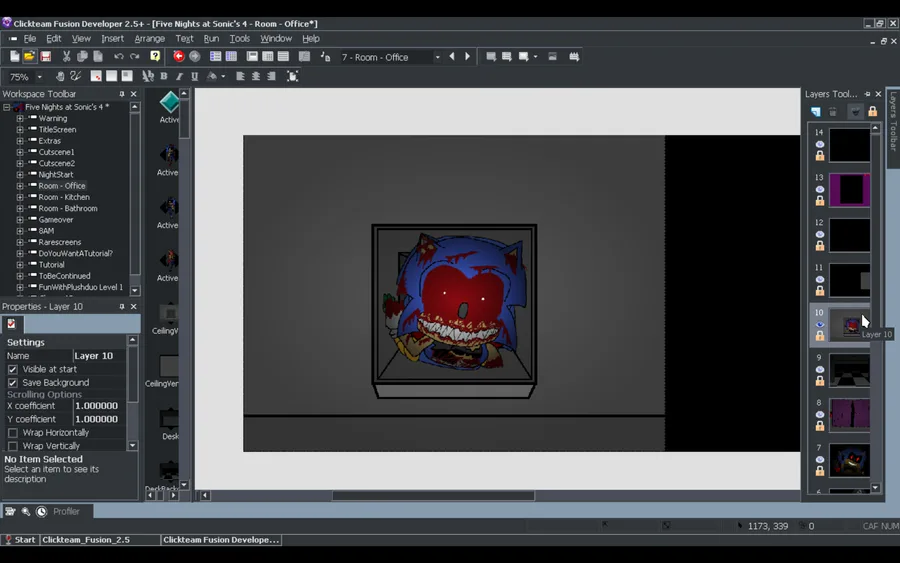The width and height of the screenshot is (900, 563).
Task: Select Cutscene1 frame in workspace tree
Action: click(x=56, y=152)
